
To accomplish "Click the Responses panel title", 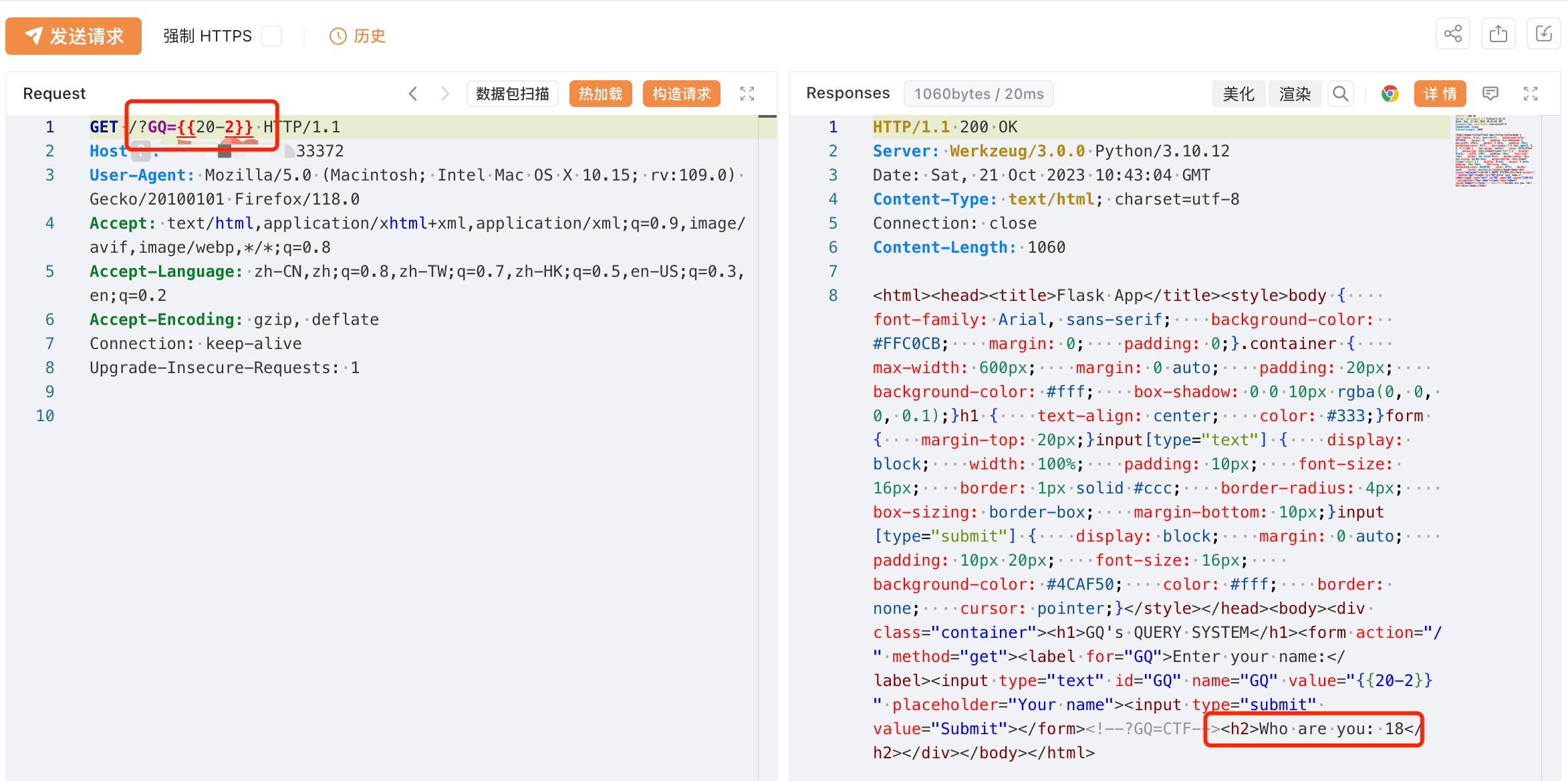I will (847, 94).
